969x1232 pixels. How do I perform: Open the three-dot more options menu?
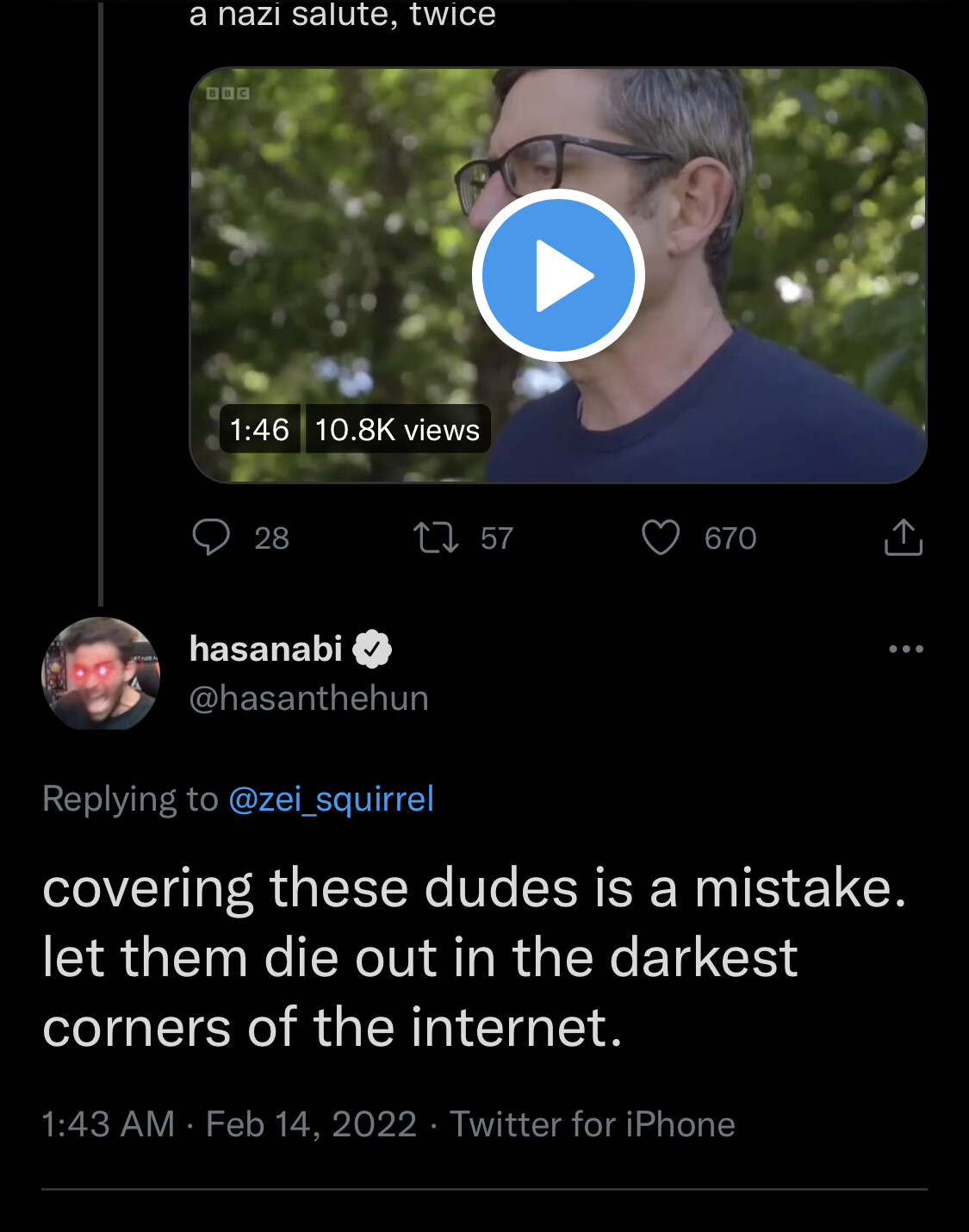[905, 649]
